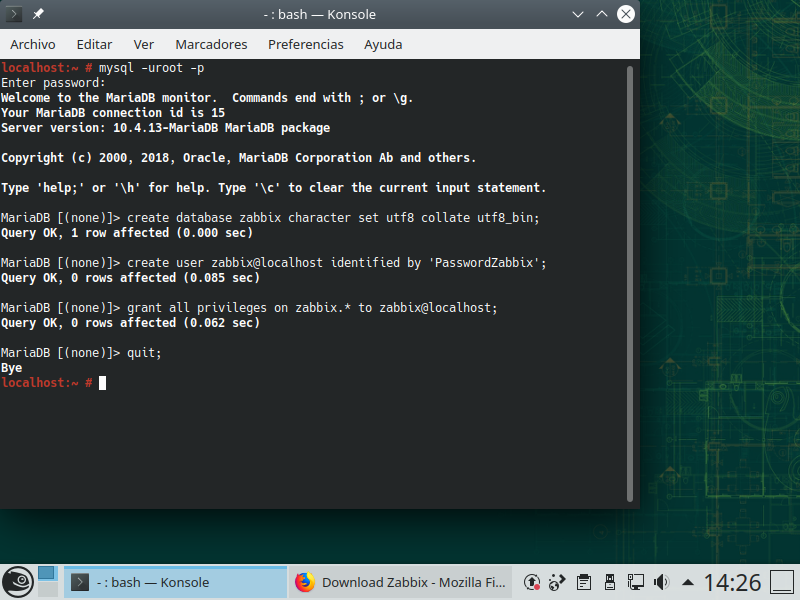Click 'Query OK, 0 rows affected (0.085 sec)'
Viewport: 800px width, 600px height.
pyautogui.click(x=130, y=278)
